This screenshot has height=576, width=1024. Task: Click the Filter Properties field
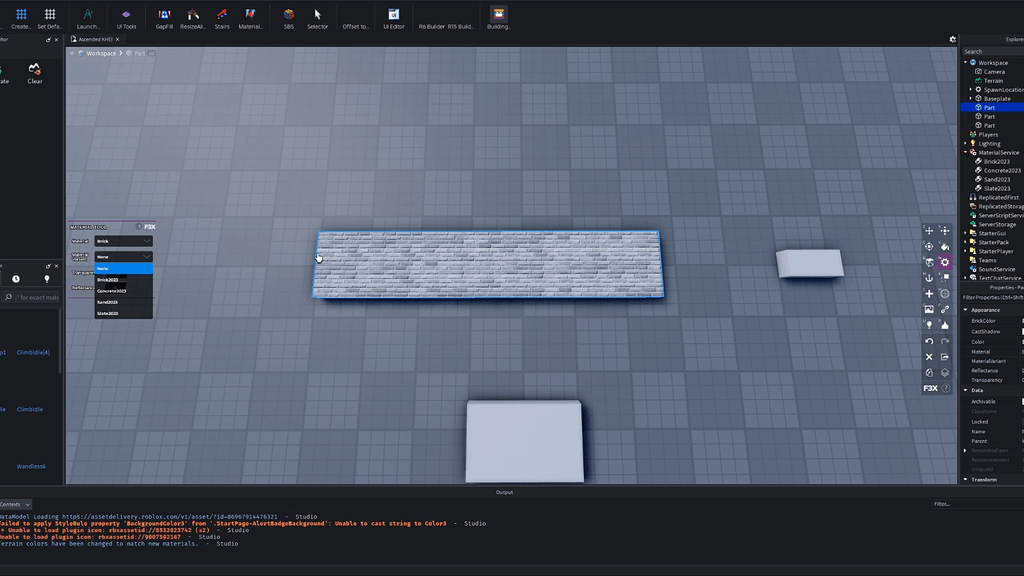point(993,298)
